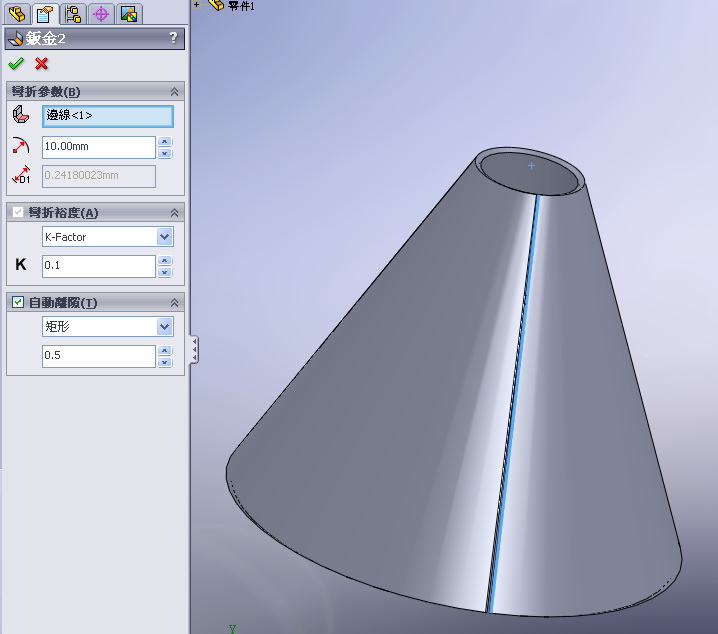Open the K-Factor dropdown

click(x=164, y=237)
